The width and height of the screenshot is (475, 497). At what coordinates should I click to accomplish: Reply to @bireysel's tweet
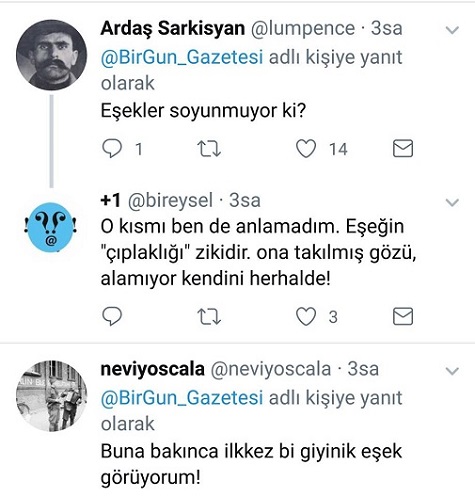click(112, 316)
